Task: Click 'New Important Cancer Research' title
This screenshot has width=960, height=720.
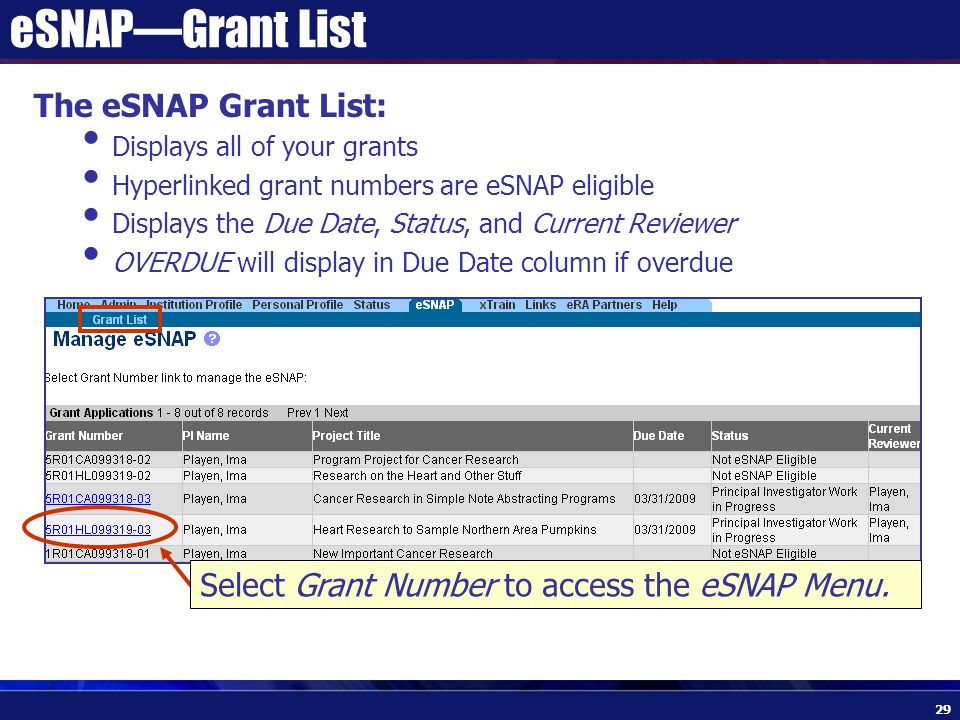Action: [x=403, y=553]
